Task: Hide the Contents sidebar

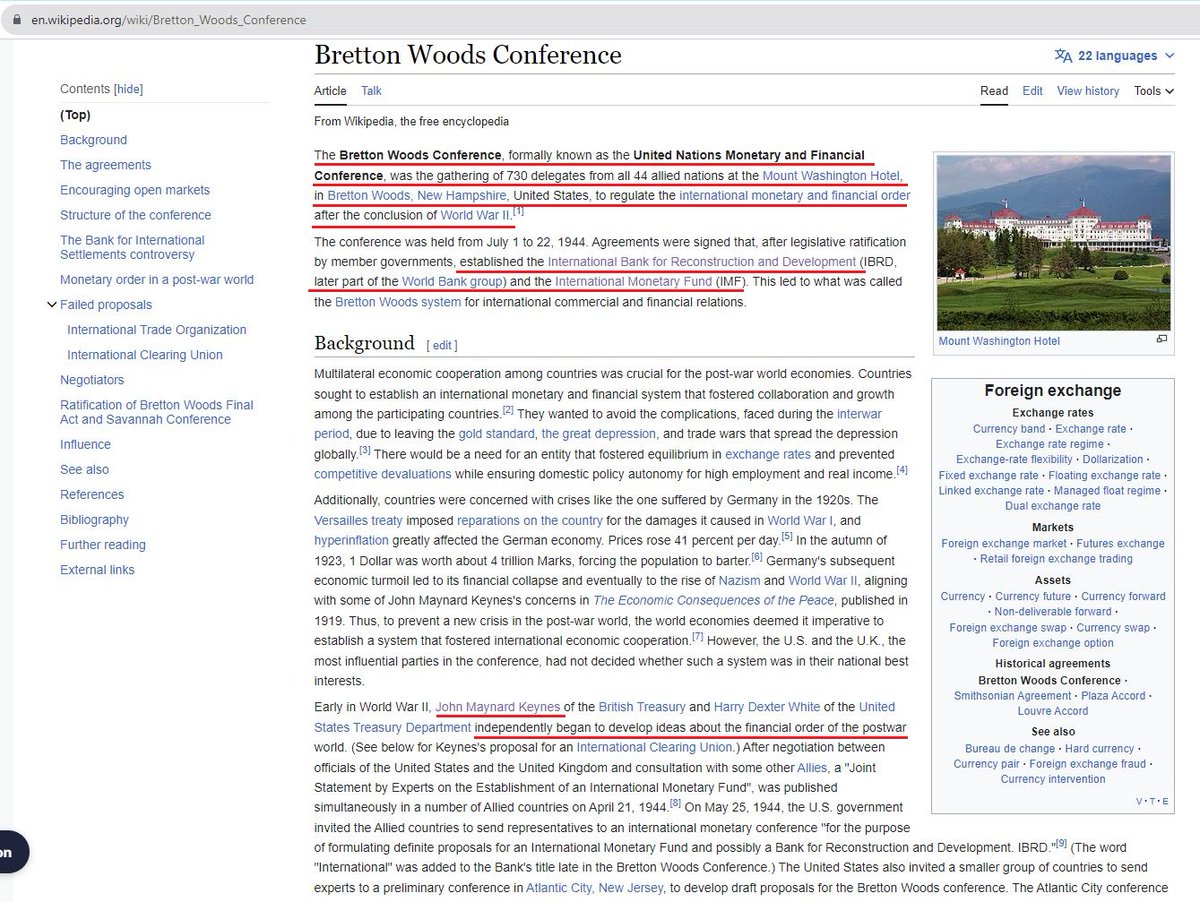Action: pyautogui.click(x=128, y=89)
